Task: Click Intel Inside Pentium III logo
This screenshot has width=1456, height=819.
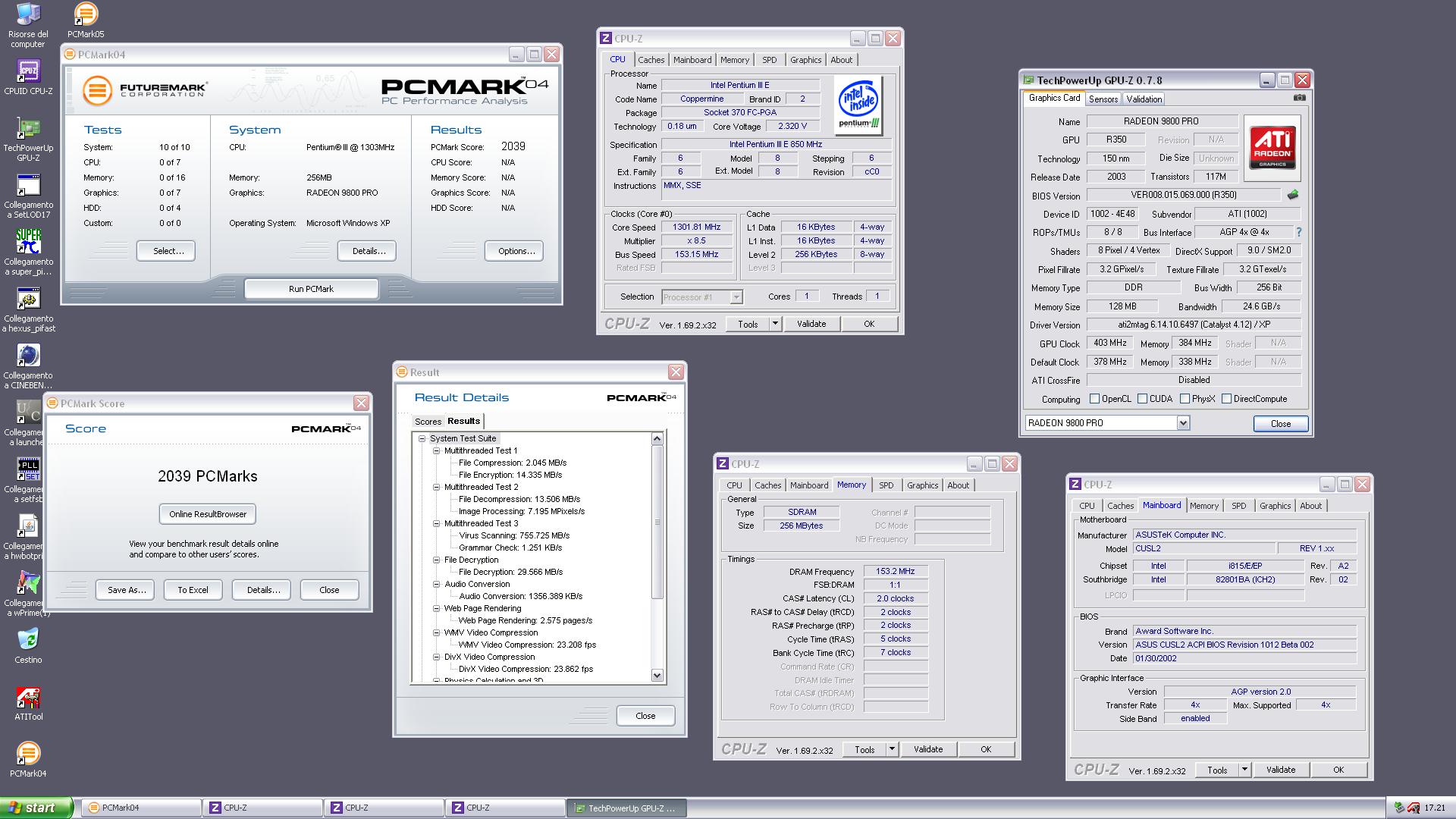Action: tap(858, 106)
